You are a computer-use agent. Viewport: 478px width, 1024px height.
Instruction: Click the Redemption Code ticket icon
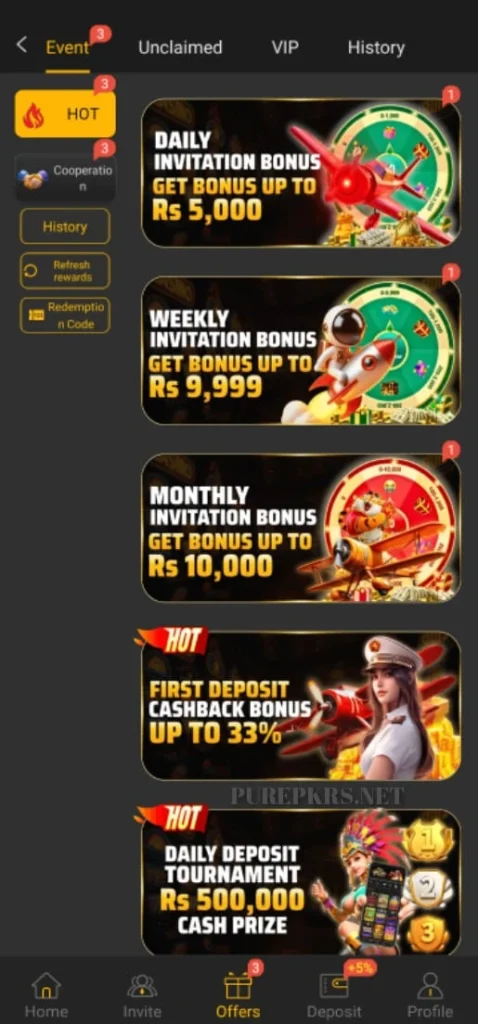click(37, 315)
